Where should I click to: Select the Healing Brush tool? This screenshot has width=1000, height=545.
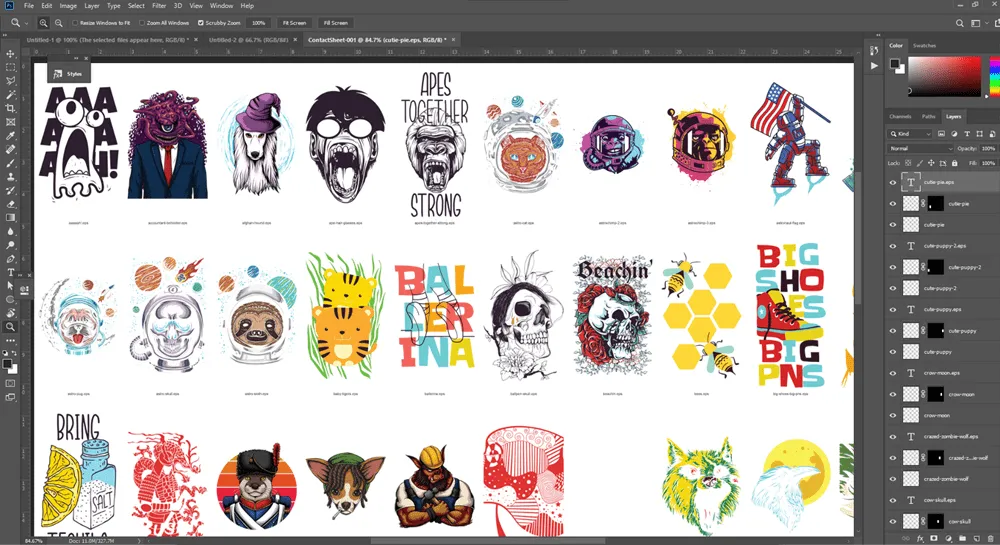(x=10, y=149)
